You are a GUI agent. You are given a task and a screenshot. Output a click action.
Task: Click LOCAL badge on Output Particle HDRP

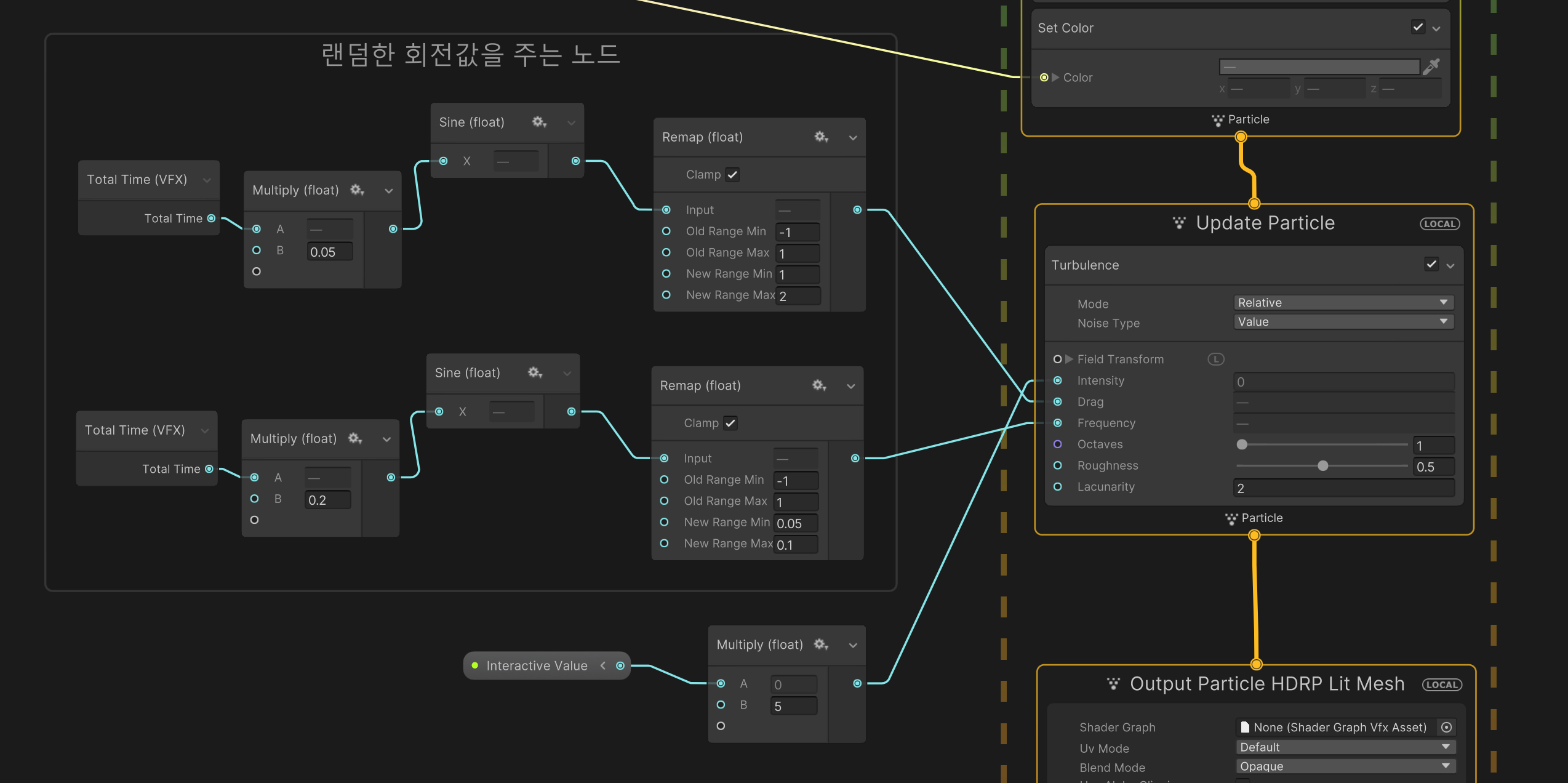pyautogui.click(x=1441, y=685)
